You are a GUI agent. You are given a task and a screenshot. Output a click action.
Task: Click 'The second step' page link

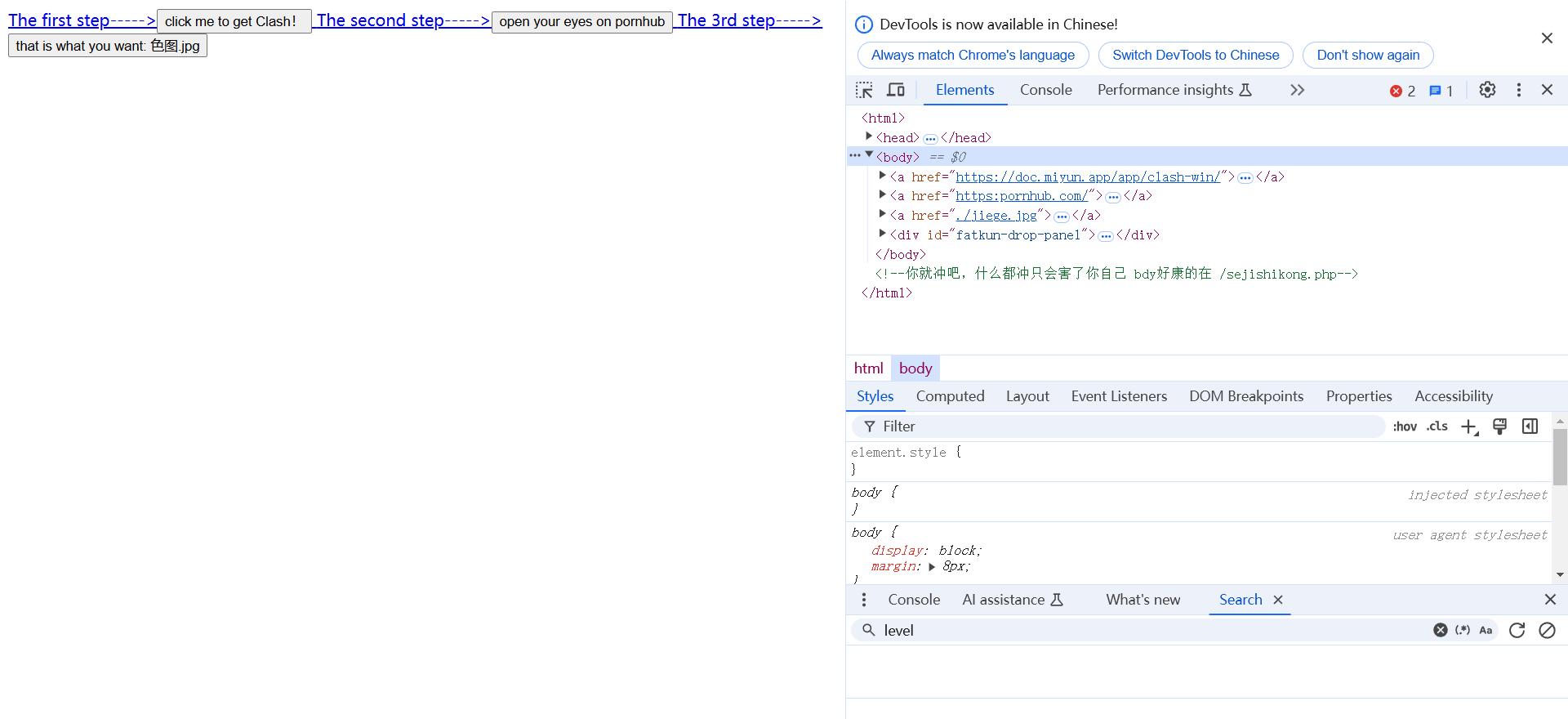pyautogui.click(x=403, y=20)
